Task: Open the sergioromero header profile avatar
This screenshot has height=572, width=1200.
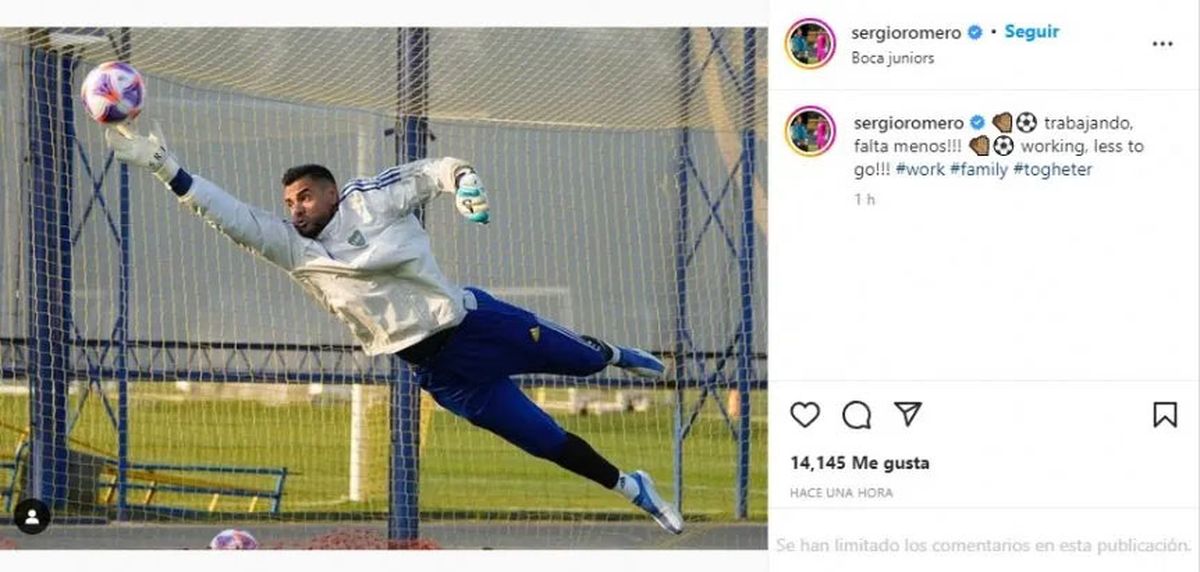Action: (810, 44)
